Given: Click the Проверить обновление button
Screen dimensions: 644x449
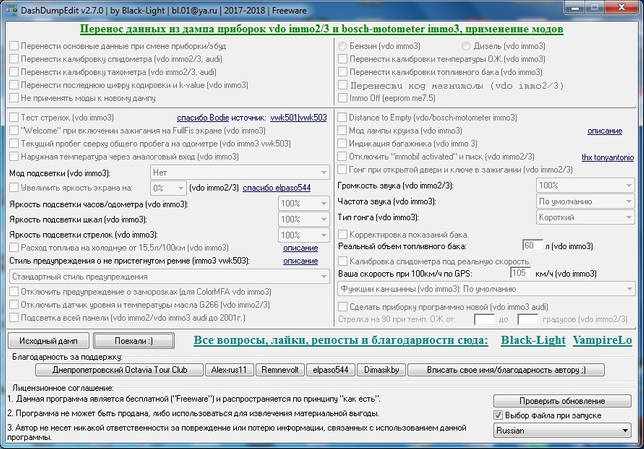Looking at the screenshot, I should (x=562, y=401).
